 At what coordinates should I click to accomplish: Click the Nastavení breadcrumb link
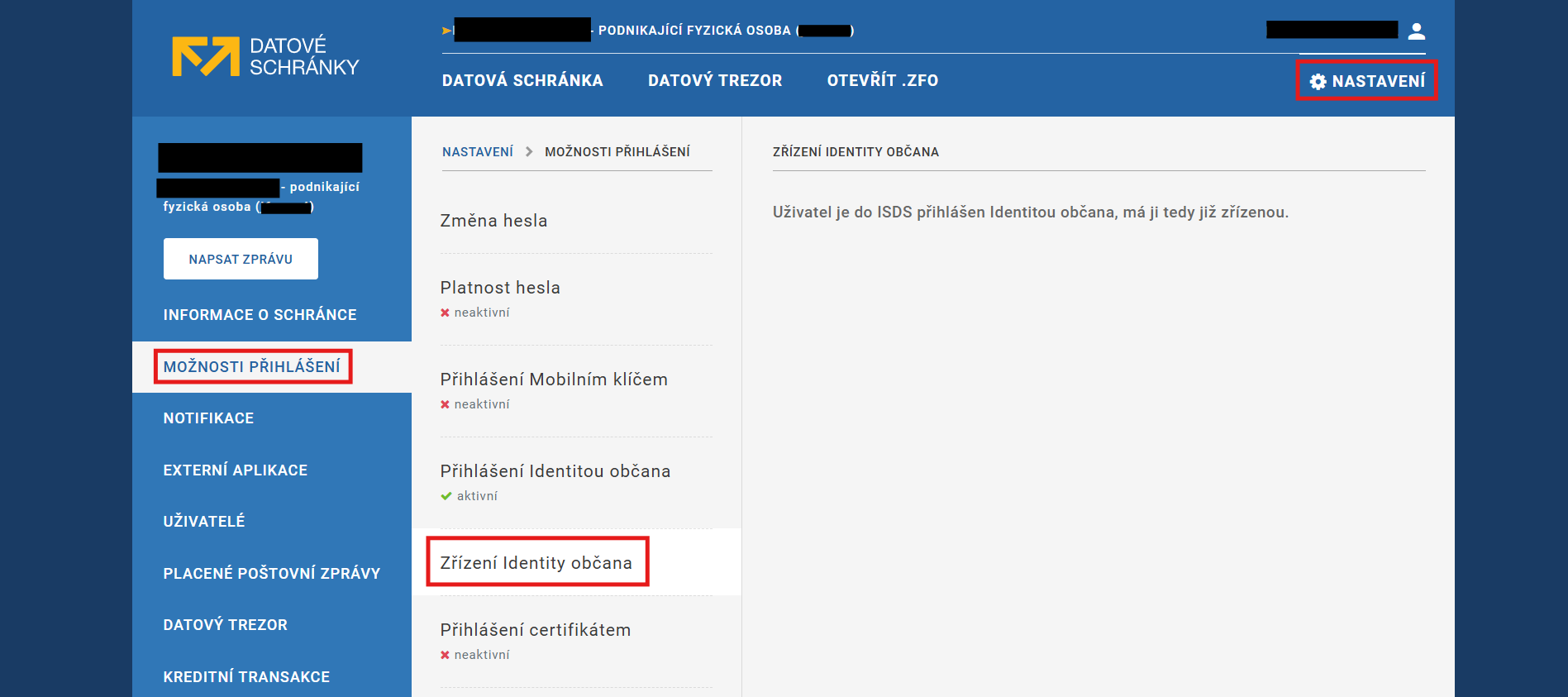point(477,152)
